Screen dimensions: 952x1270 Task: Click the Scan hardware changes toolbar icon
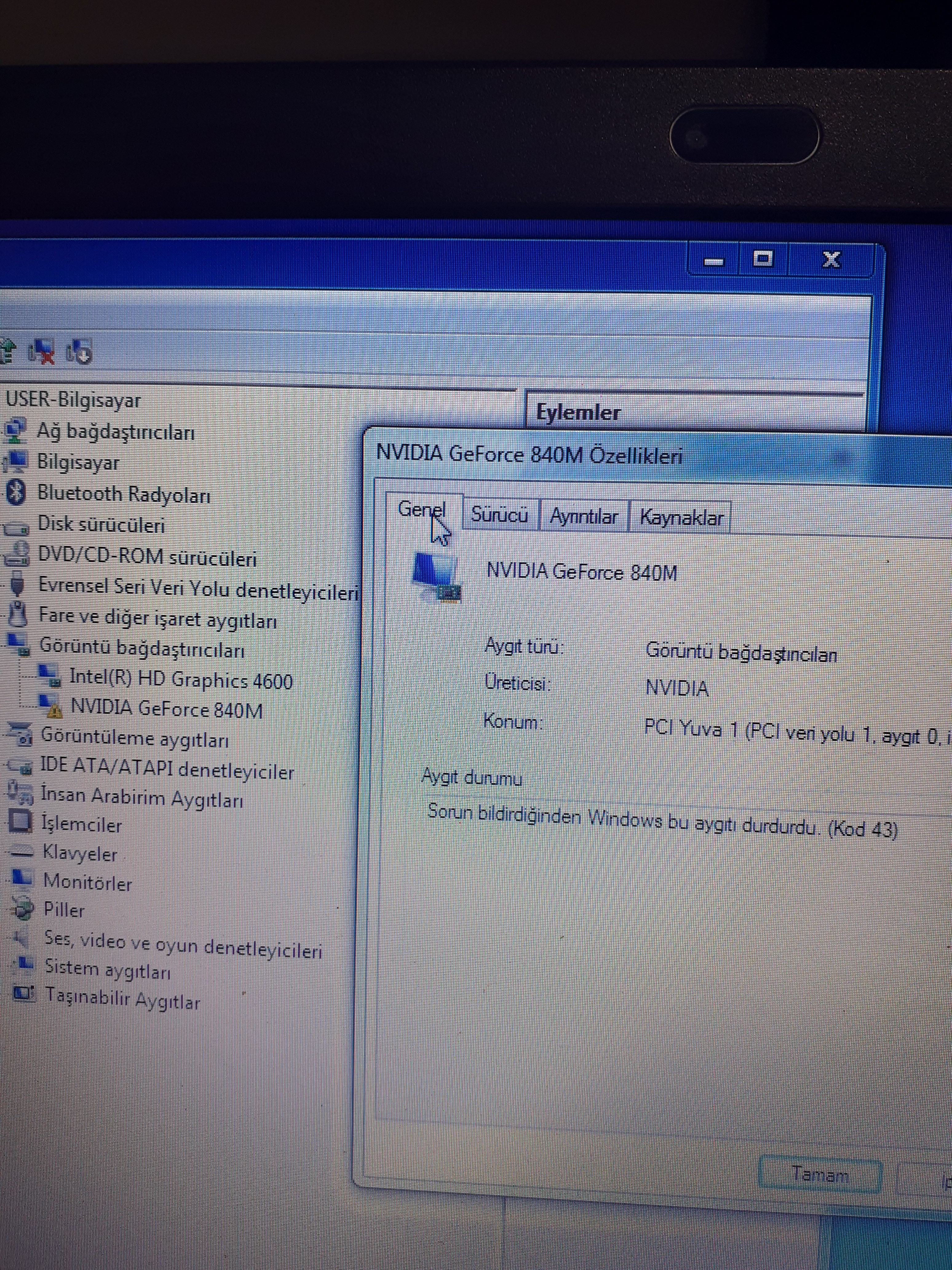click(x=79, y=351)
